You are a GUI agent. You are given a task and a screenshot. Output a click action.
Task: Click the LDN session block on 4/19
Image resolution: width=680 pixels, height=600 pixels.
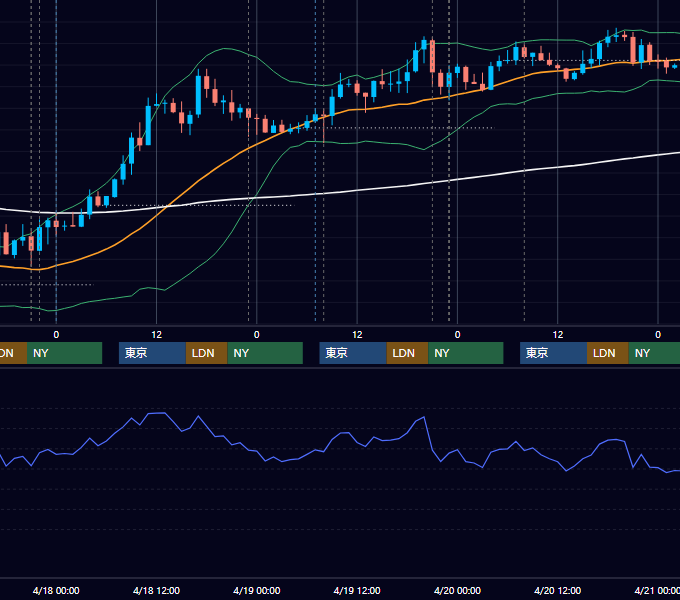[407, 353]
